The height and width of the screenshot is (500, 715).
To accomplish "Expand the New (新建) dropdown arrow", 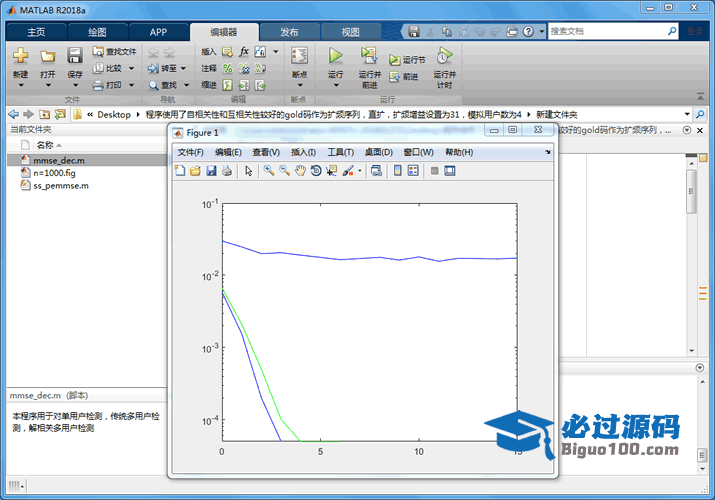I will pos(21,82).
